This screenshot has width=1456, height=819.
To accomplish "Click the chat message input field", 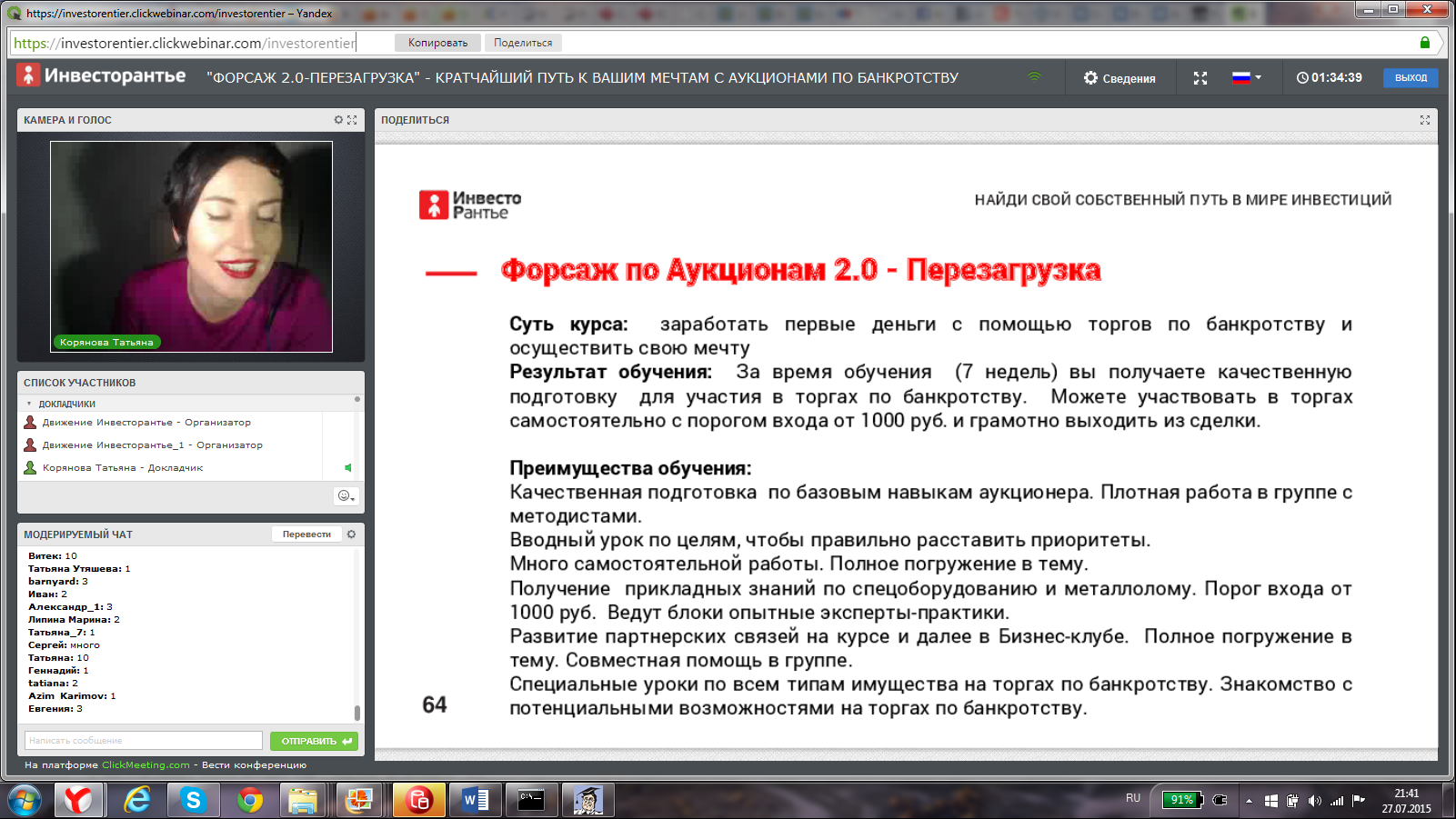I will [x=144, y=741].
